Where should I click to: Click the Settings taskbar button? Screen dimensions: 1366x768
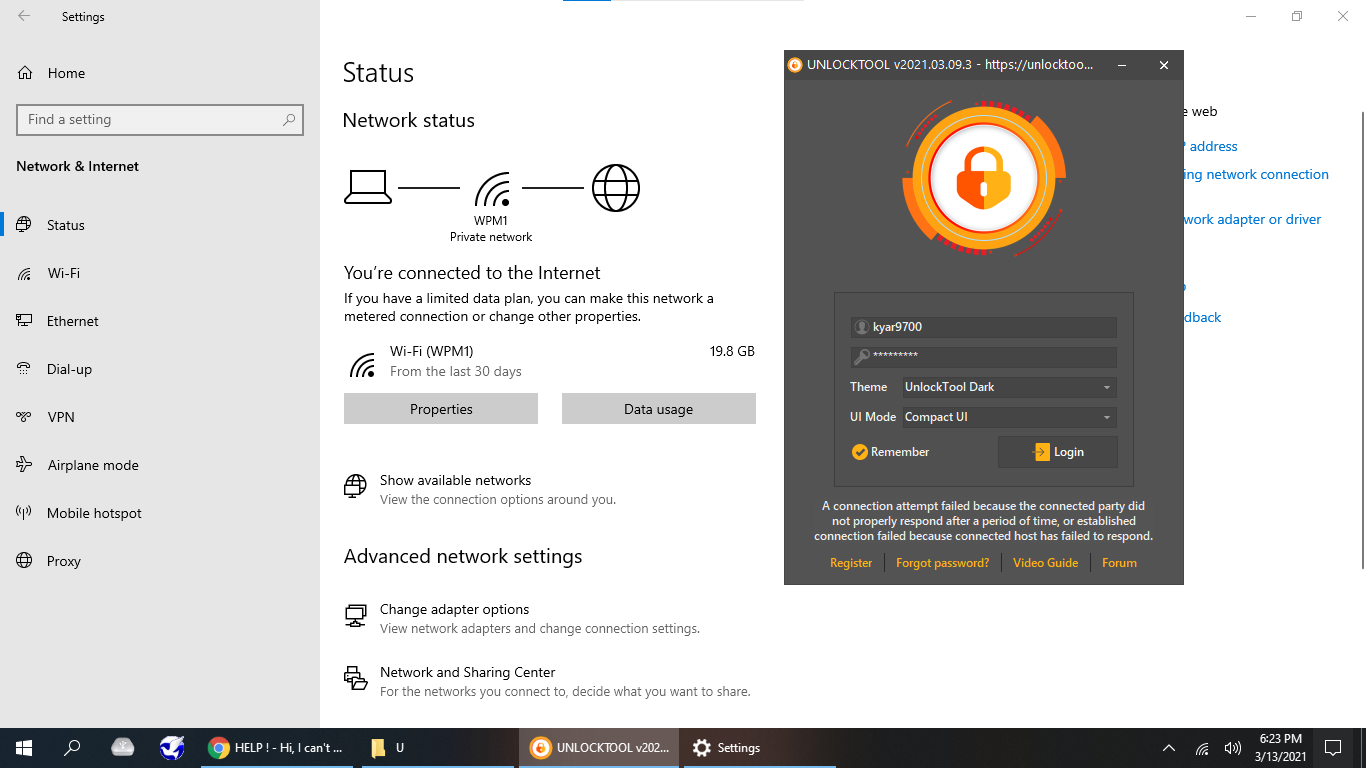pyautogui.click(x=760, y=748)
